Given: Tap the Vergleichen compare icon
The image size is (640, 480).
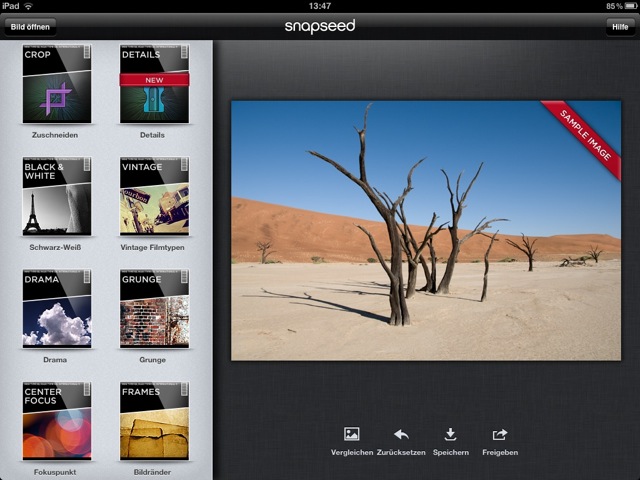Looking at the screenshot, I should click(x=351, y=434).
